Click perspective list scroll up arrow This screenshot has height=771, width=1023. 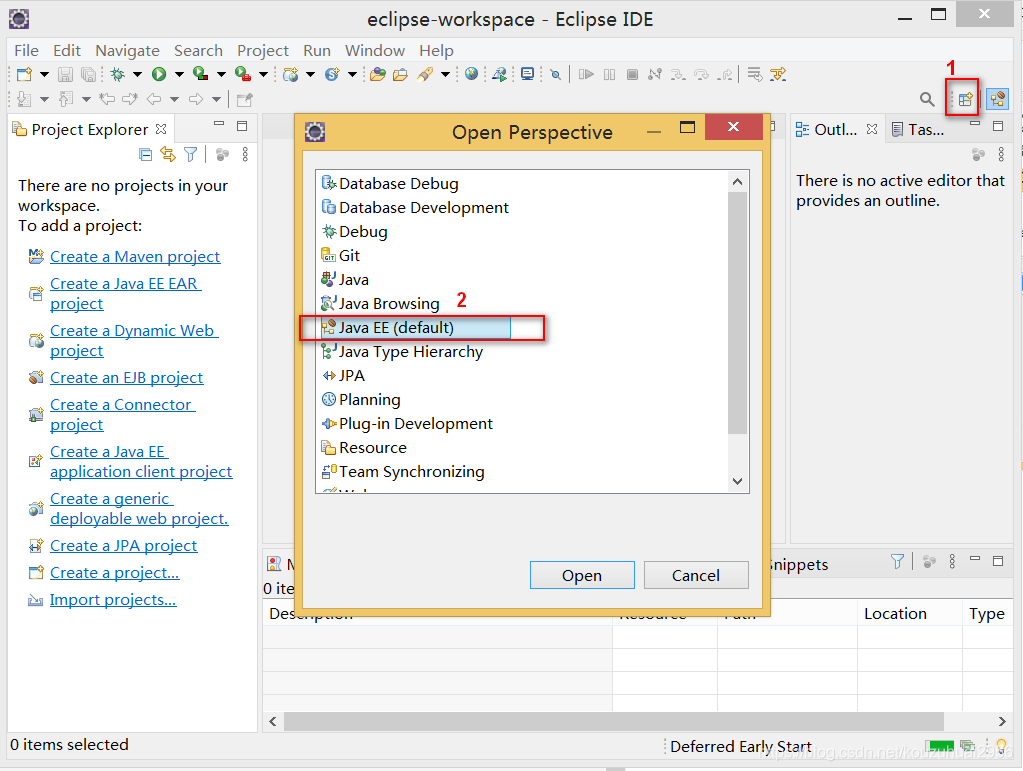[x=738, y=182]
